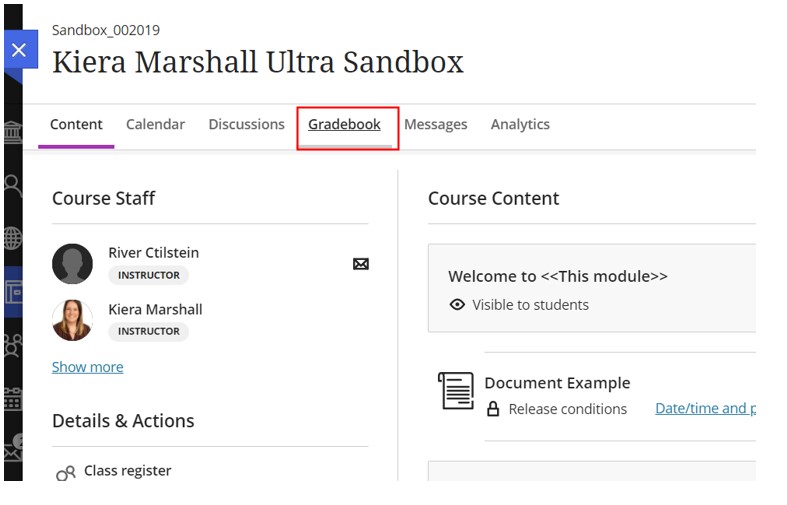Image resolution: width=787 pixels, height=505 pixels.
Task: Switch to the Gradebook tab
Action: tap(344, 124)
